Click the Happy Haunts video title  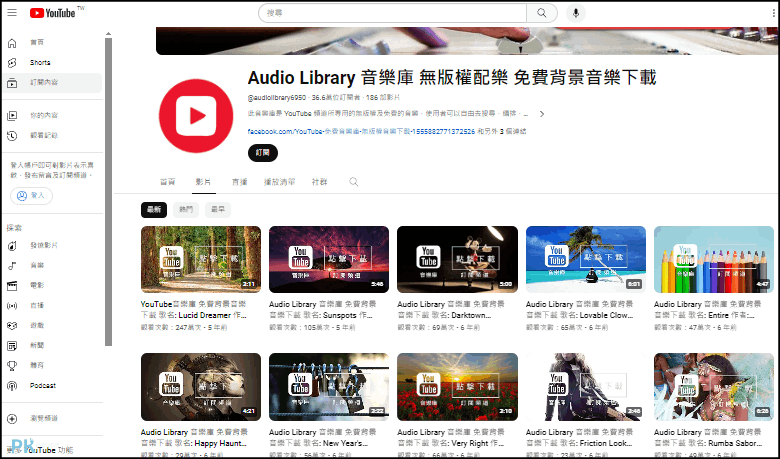[194, 438]
